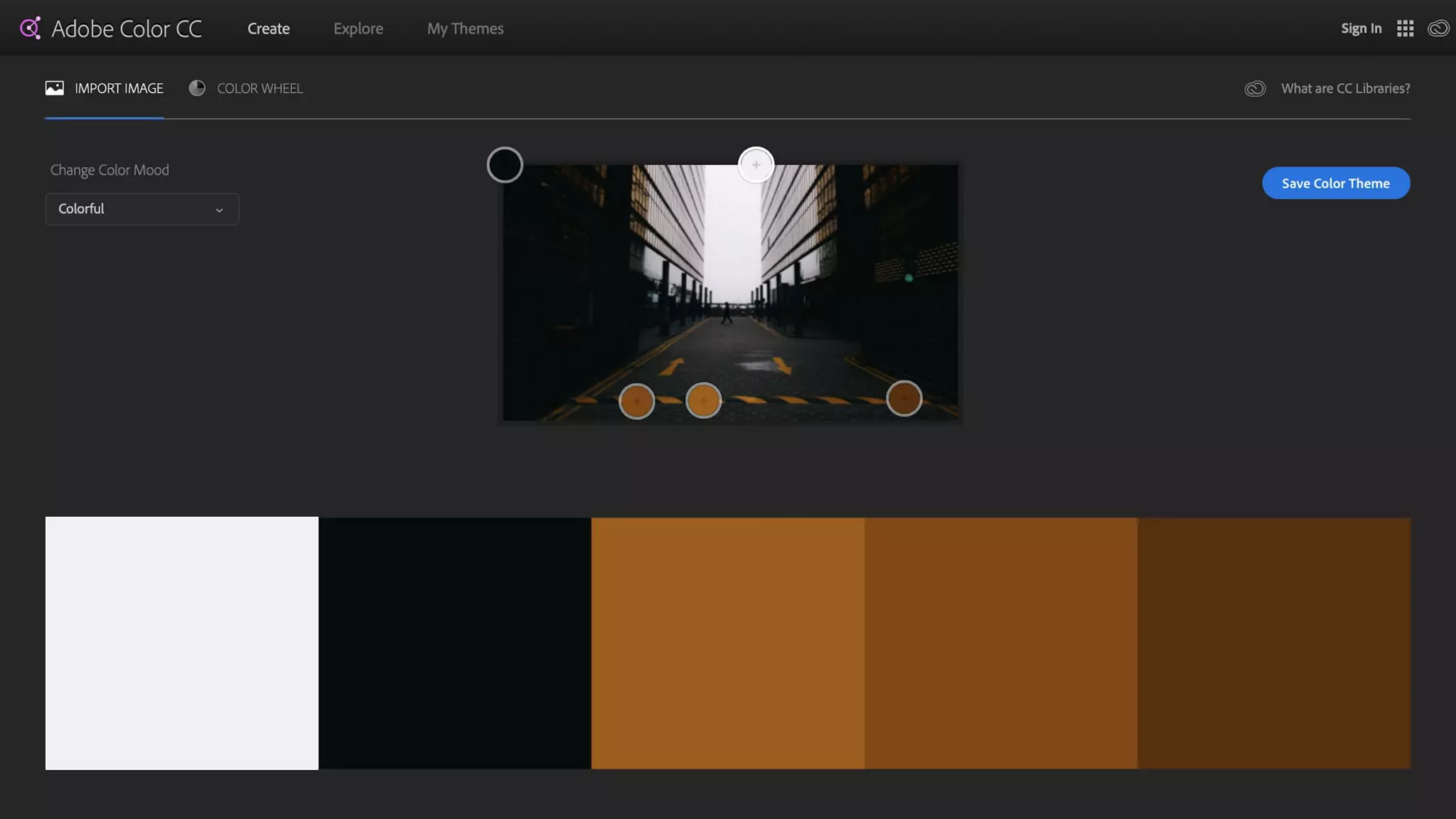Go to My Themes
Screen dimensions: 1456x819
[x=465, y=28]
